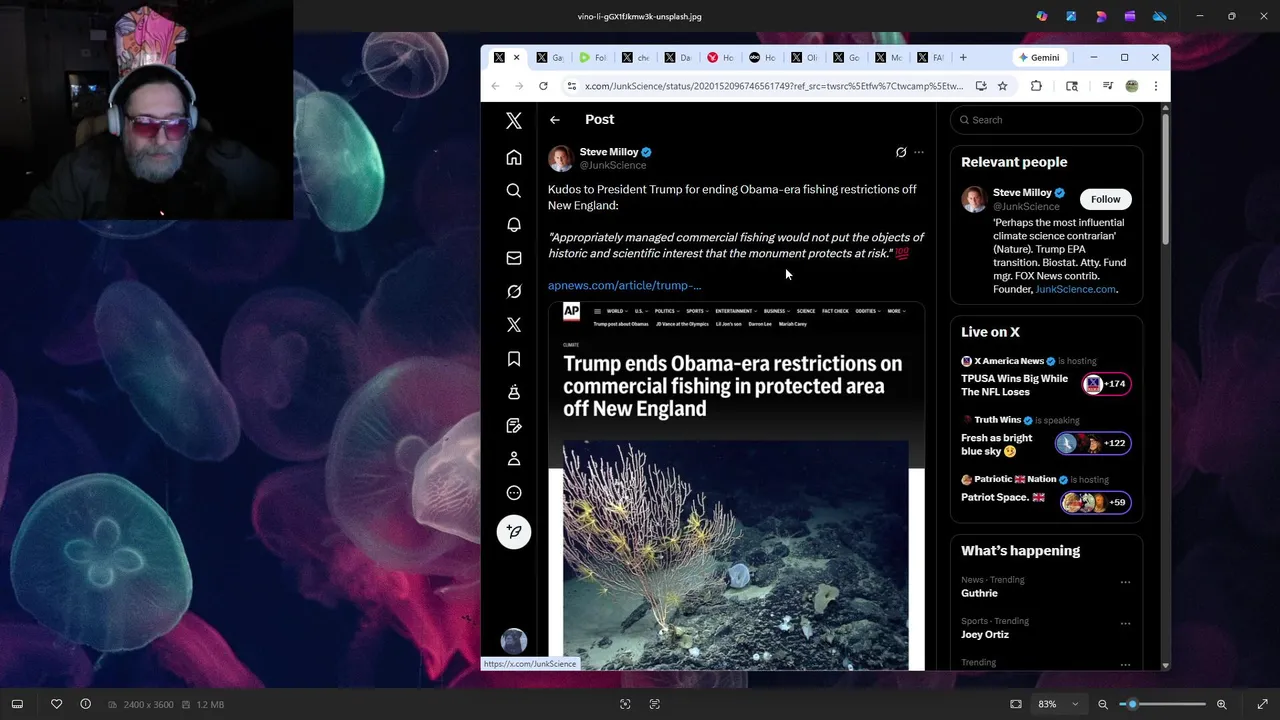Click the browser back arrow

[495, 86]
